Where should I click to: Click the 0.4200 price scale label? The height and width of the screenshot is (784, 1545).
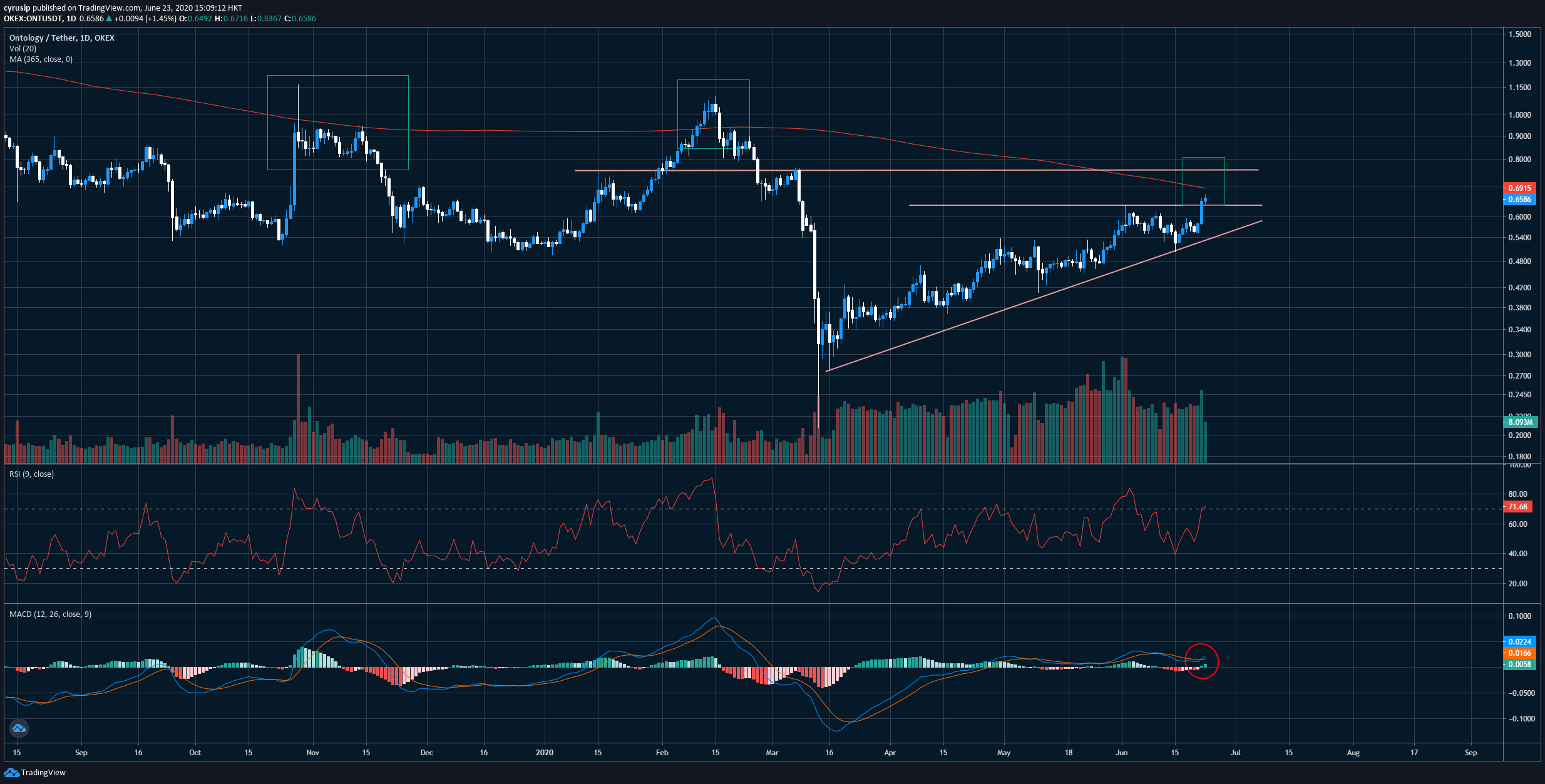click(1520, 288)
